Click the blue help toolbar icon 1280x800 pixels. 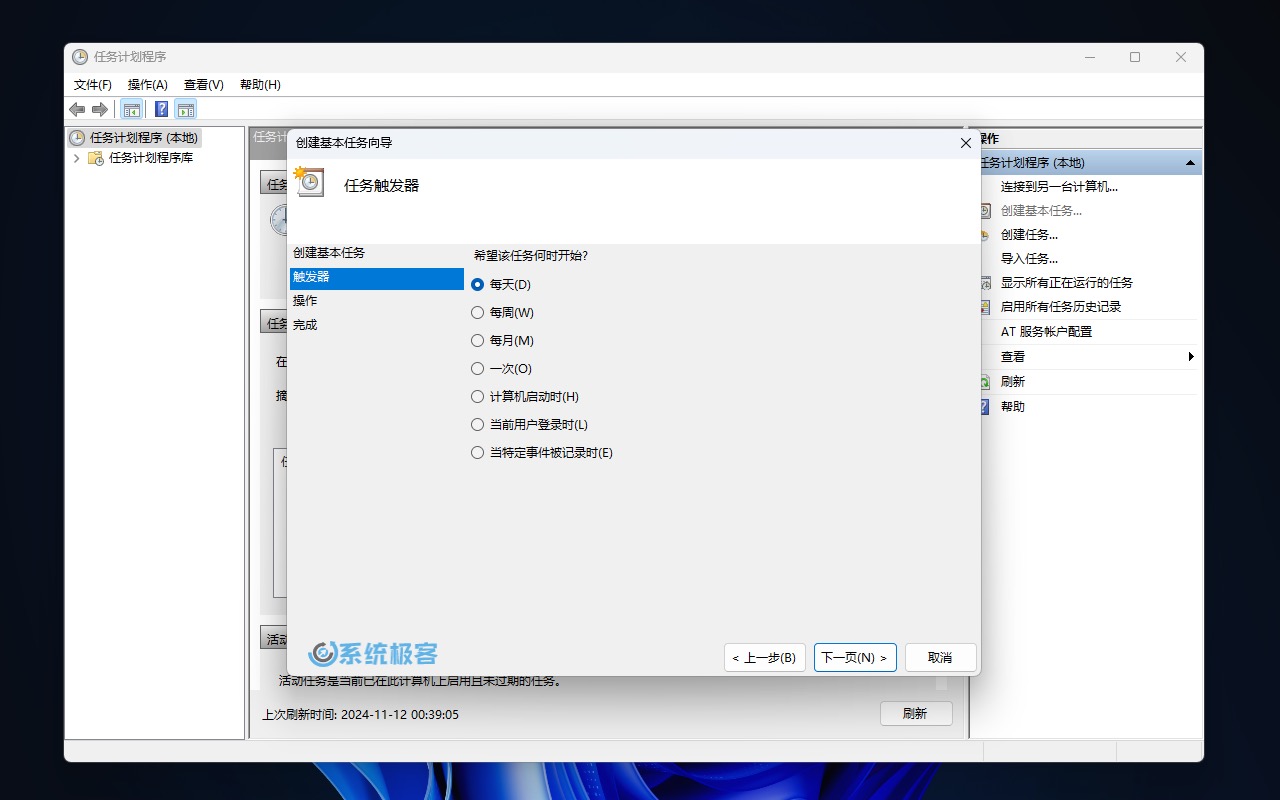[x=161, y=109]
